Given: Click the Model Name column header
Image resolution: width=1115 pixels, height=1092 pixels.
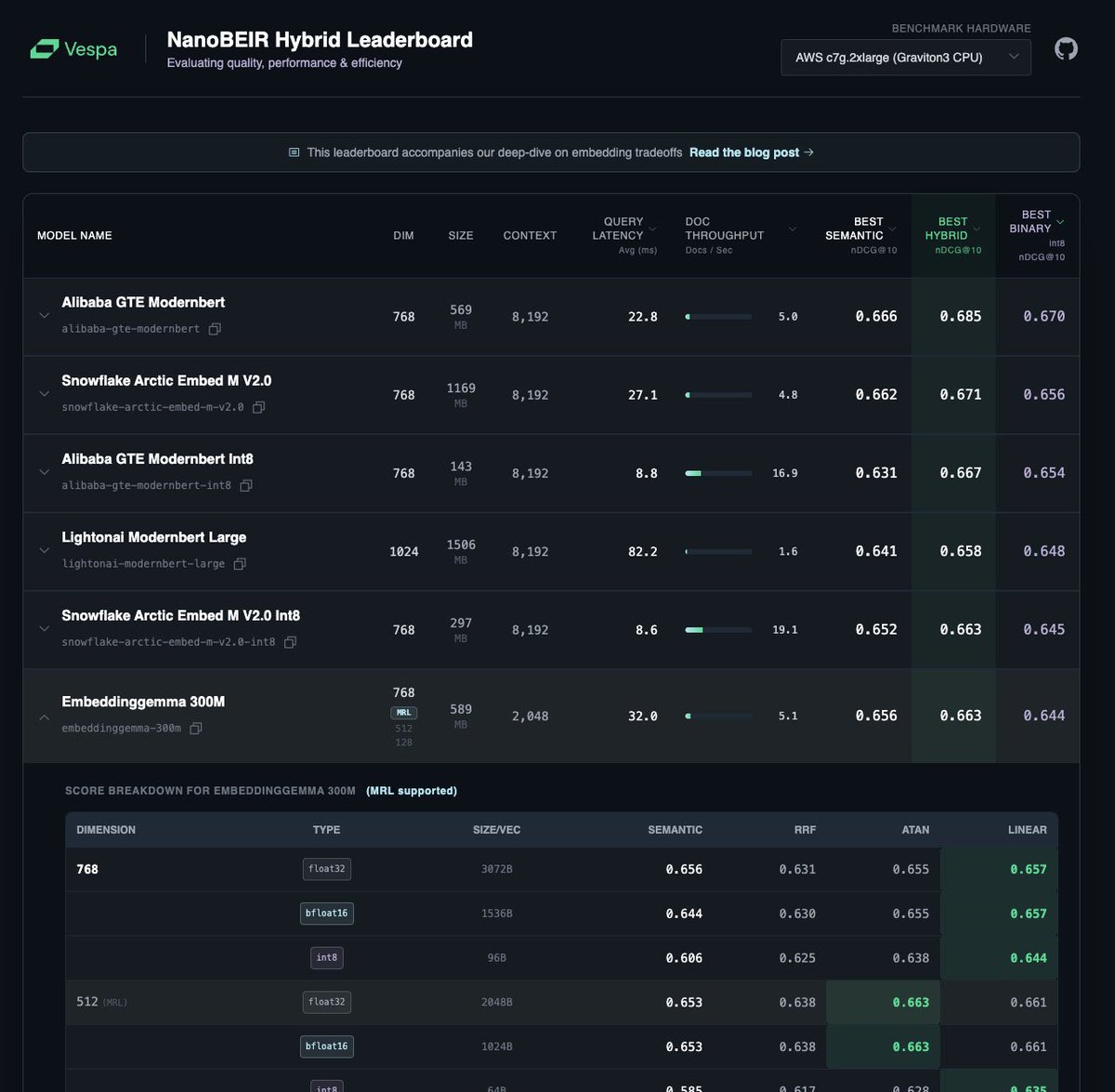Looking at the screenshot, I should click(x=74, y=236).
